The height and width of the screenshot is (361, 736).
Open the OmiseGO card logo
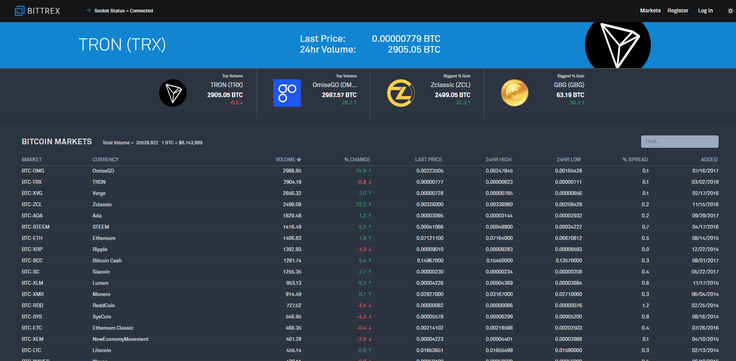tap(287, 93)
